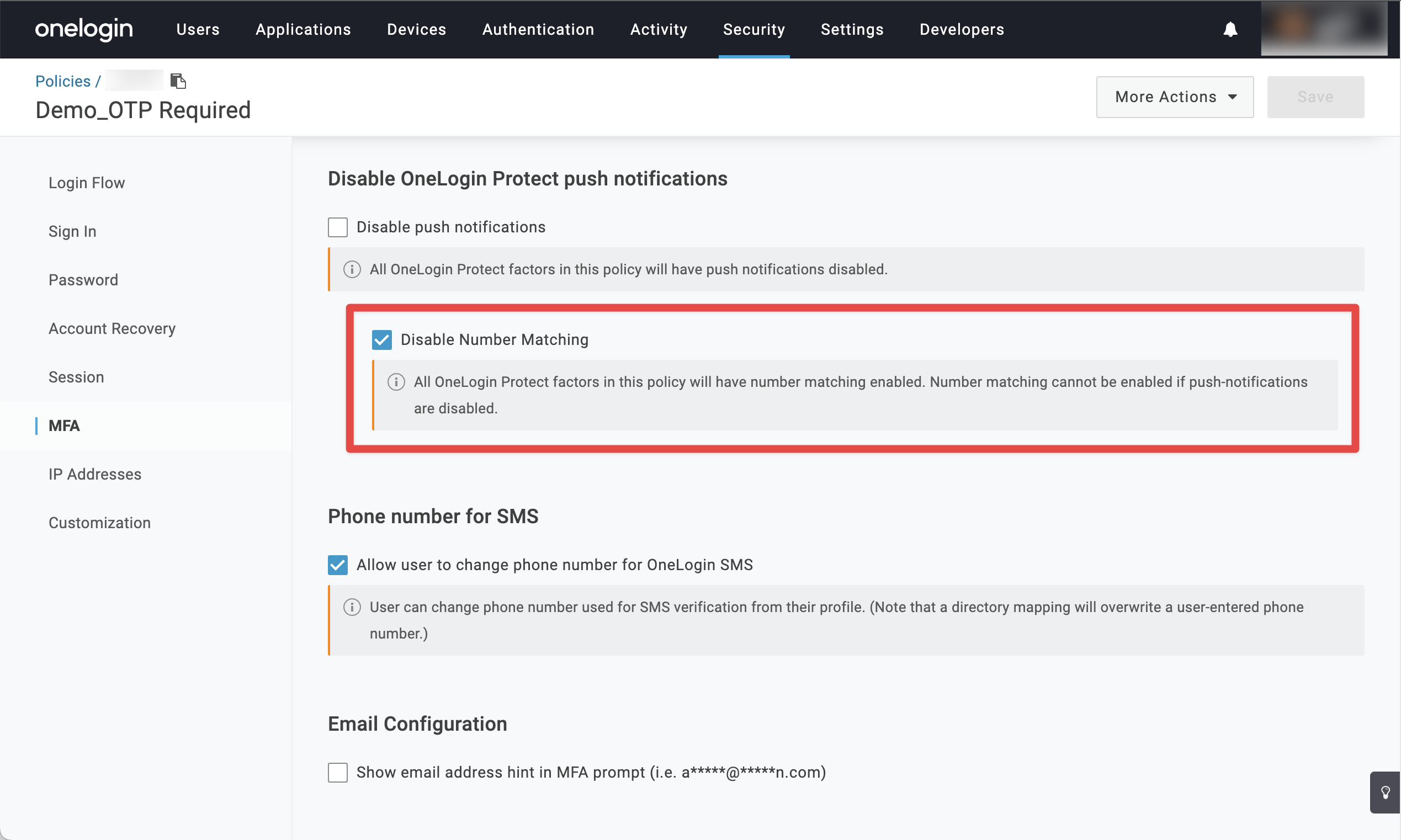Uncheck Allow user to change phone number
Image resolution: width=1401 pixels, height=840 pixels.
337,565
